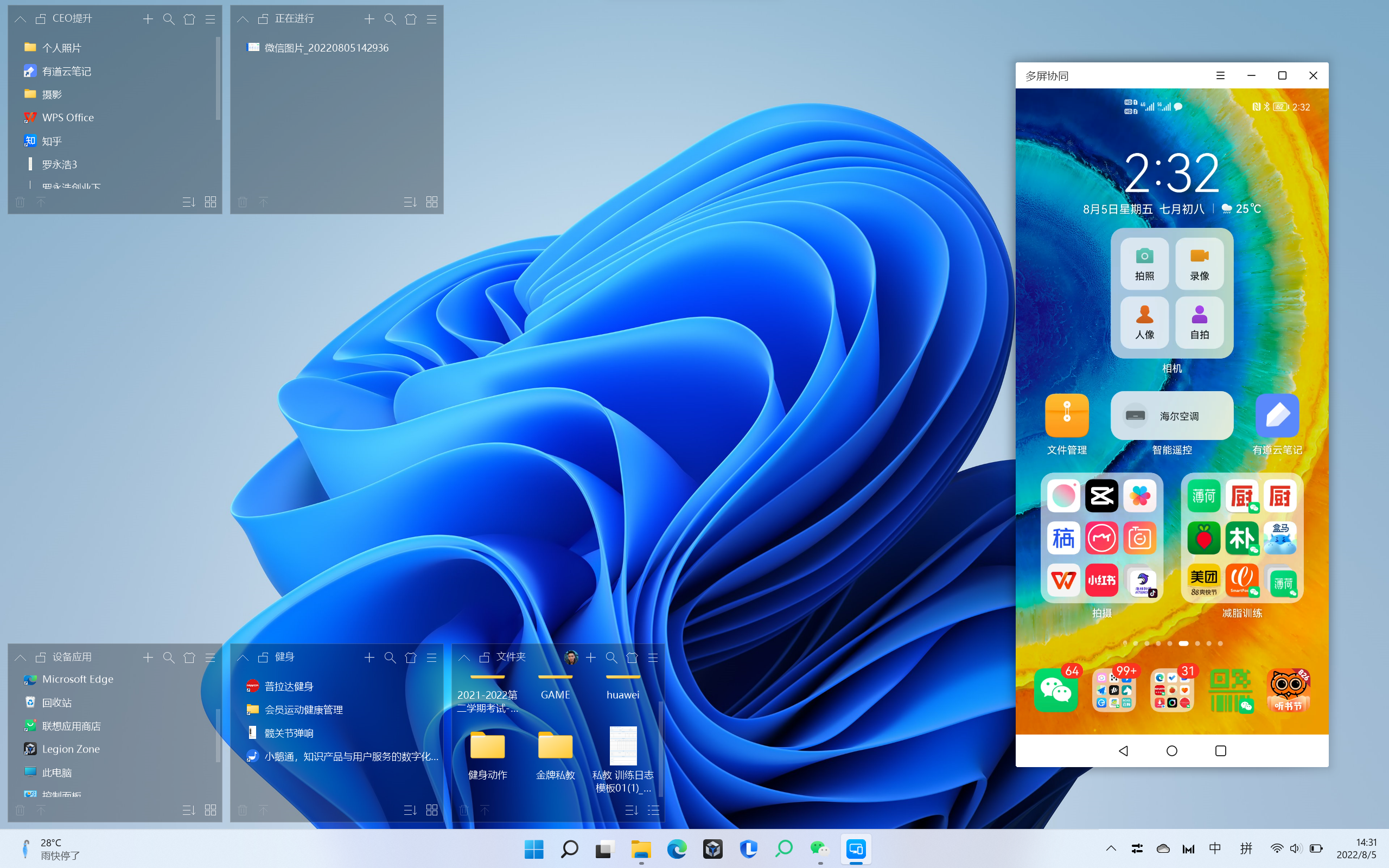Open hamburger menu in CEO提升 box
1389x868 pixels.
(x=210, y=19)
